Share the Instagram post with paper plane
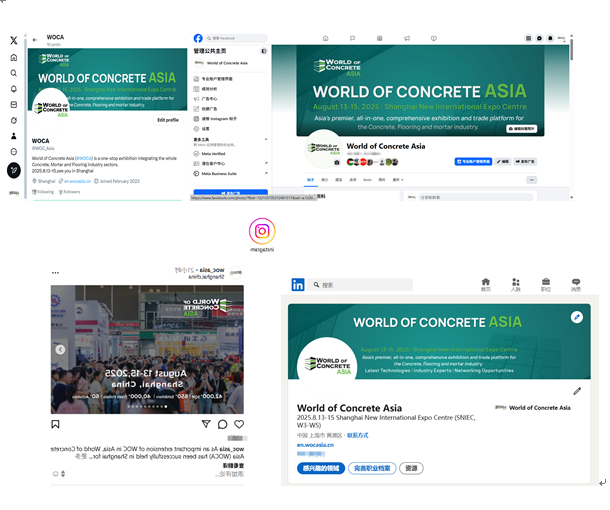The width and height of the screenshot is (610, 510). click(206, 424)
